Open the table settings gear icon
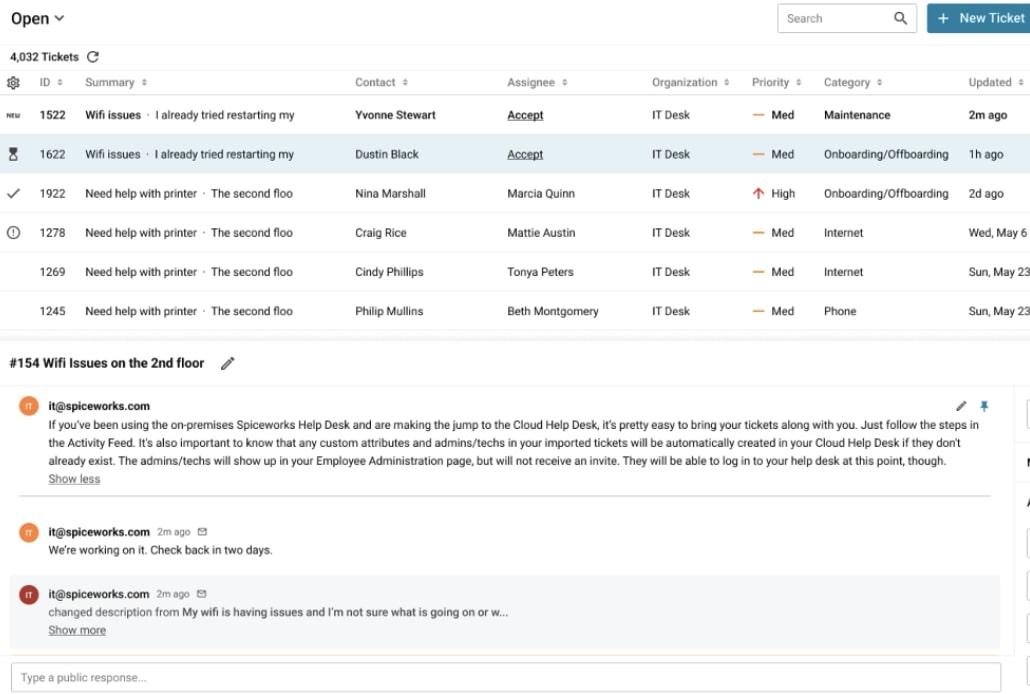This screenshot has width=1030, height=694. pyautogui.click(x=13, y=83)
